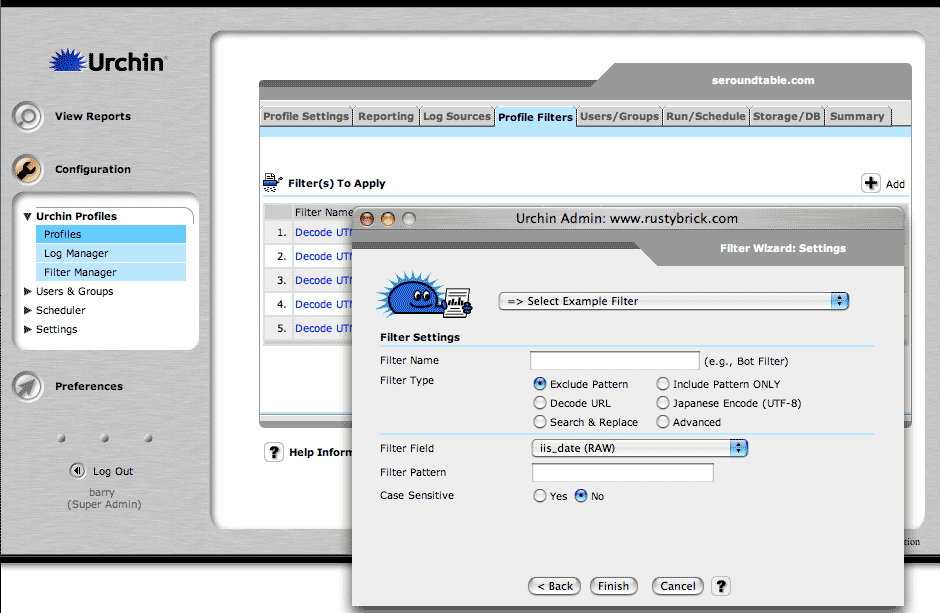Open filter 1 Decode link
The width and height of the screenshot is (940, 613).
coord(323,232)
